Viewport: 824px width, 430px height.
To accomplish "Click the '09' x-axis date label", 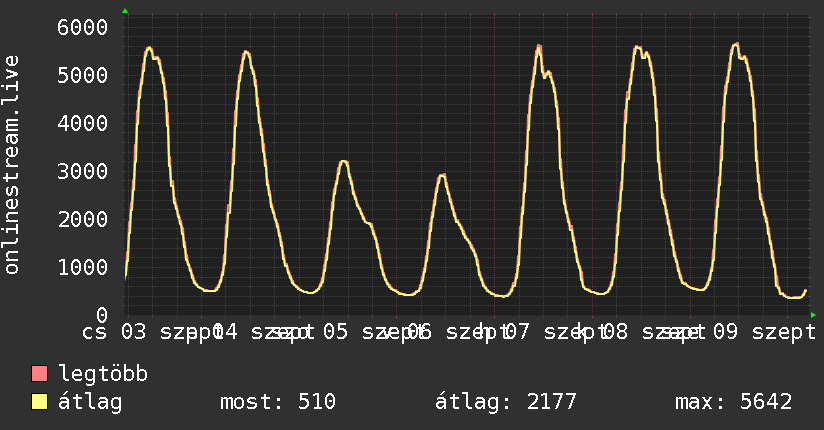I will coord(725,332).
